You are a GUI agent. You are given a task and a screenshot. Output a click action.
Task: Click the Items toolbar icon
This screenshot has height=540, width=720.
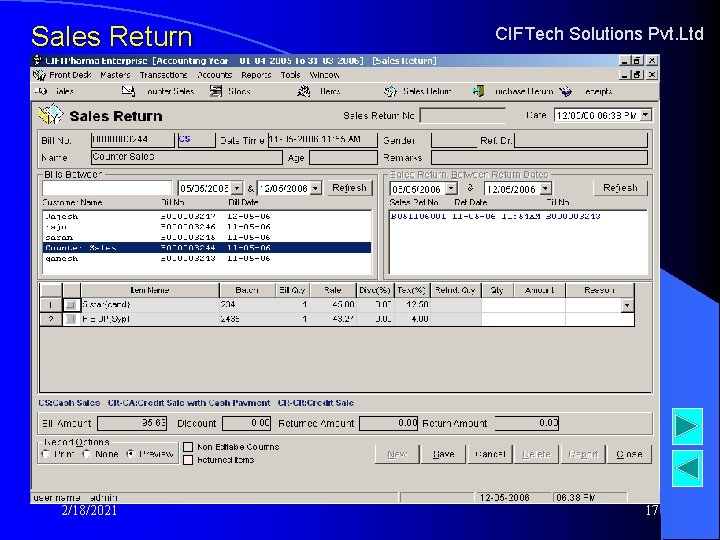(304, 91)
